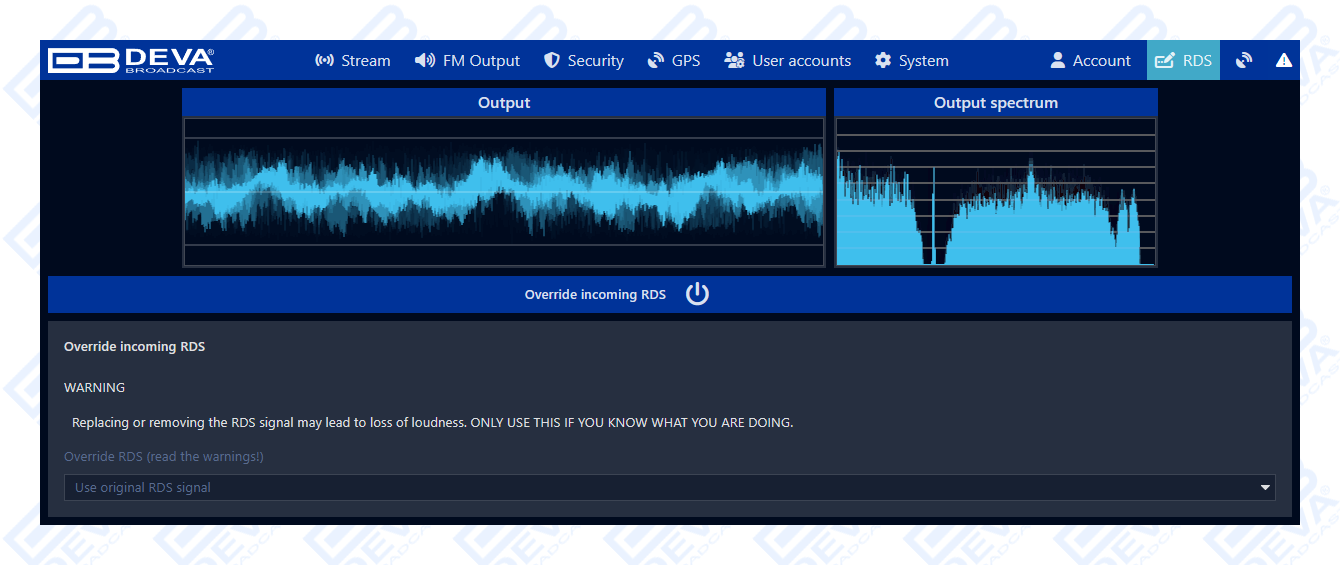The height and width of the screenshot is (565, 1340).
Task: Click the Account person icon
Action: [1058, 61]
